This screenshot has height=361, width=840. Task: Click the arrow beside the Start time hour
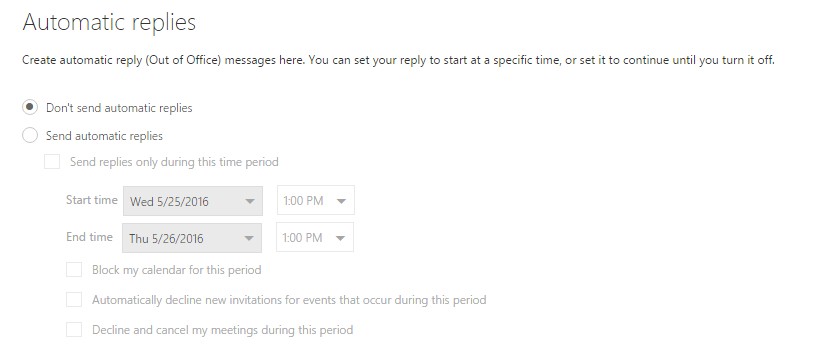click(x=341, y=201)
